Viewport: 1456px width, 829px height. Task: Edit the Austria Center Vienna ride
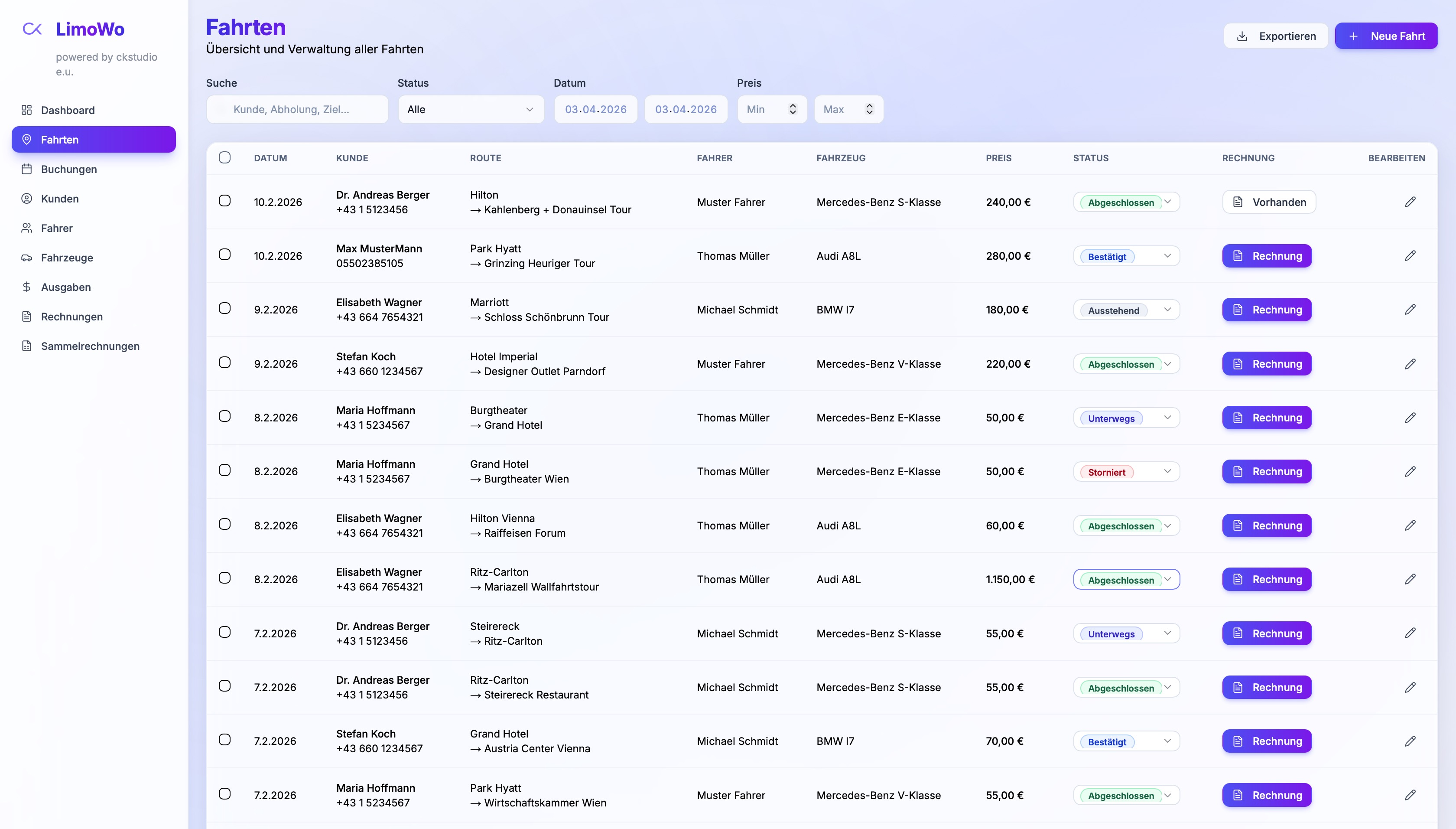1410,741
